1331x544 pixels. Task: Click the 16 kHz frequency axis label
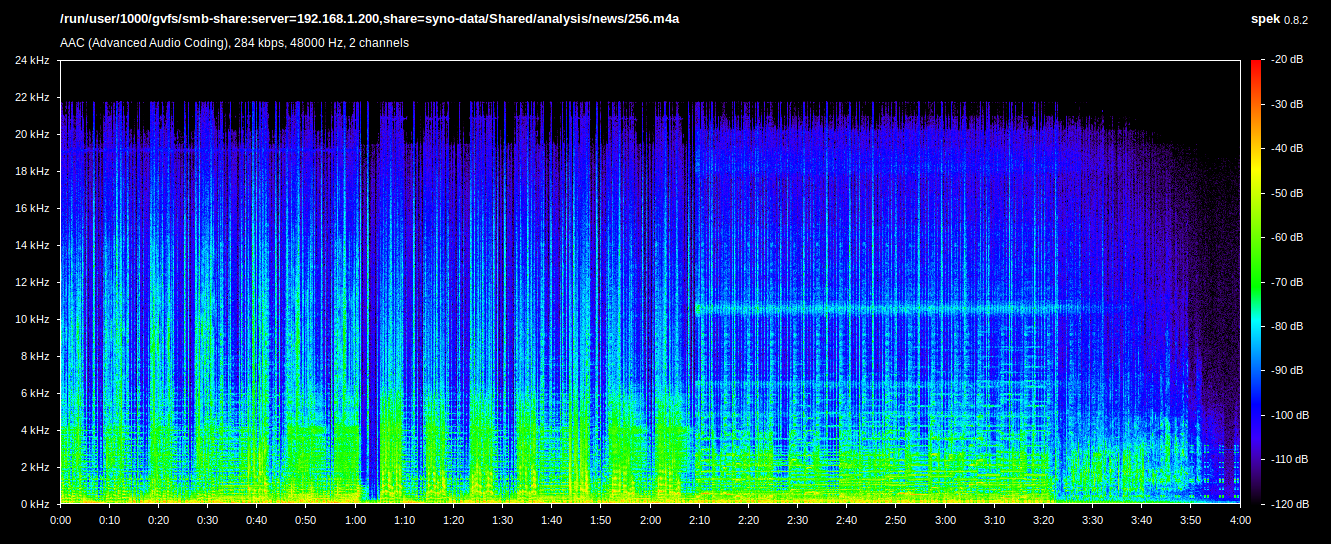[32, 209]
